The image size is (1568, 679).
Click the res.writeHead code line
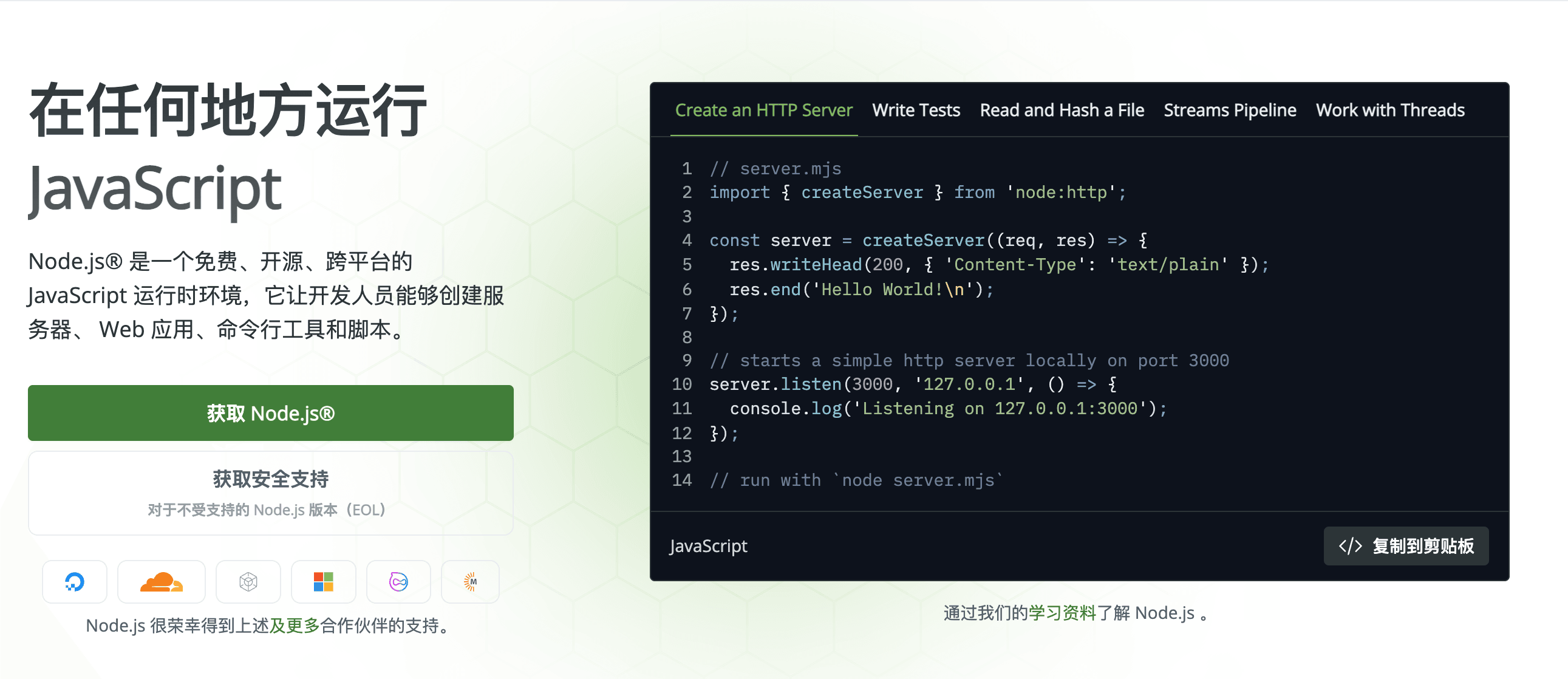[x=999, y=265]
